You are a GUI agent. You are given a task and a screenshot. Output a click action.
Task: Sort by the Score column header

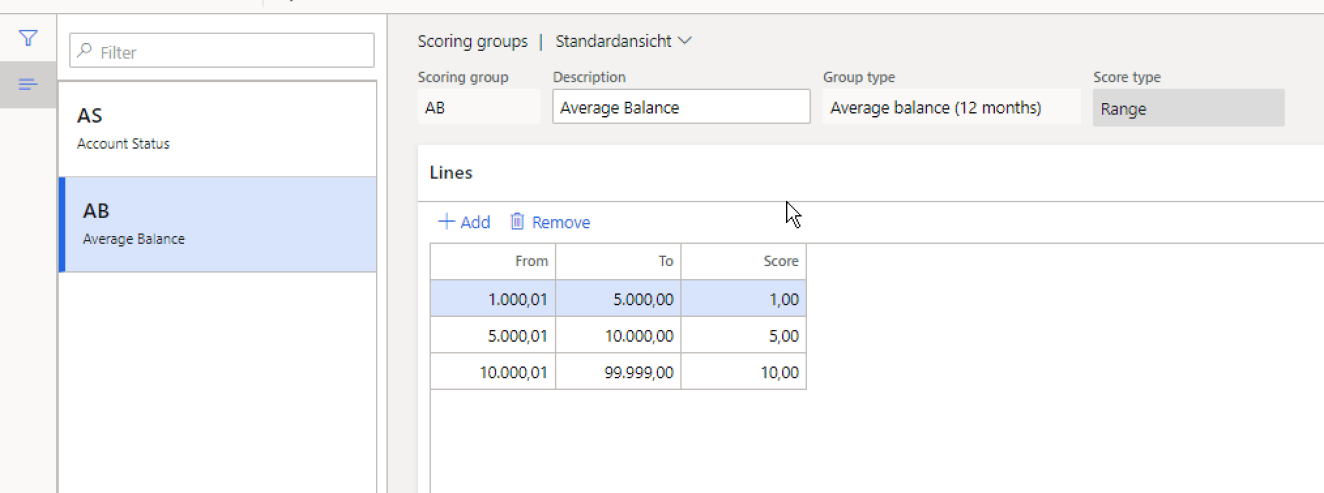click(743, 261)
